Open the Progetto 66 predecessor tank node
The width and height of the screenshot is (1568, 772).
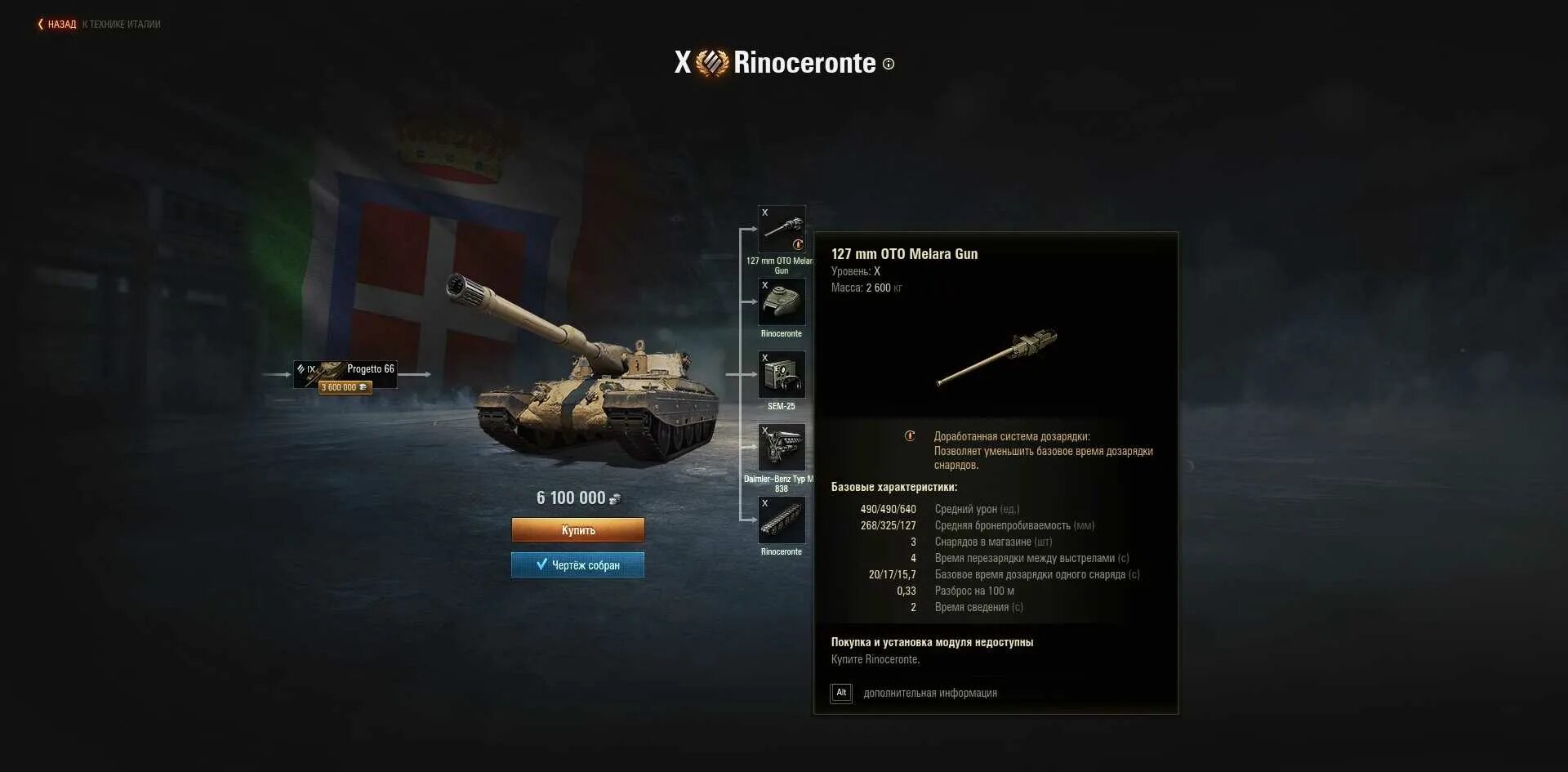(345, 374)
